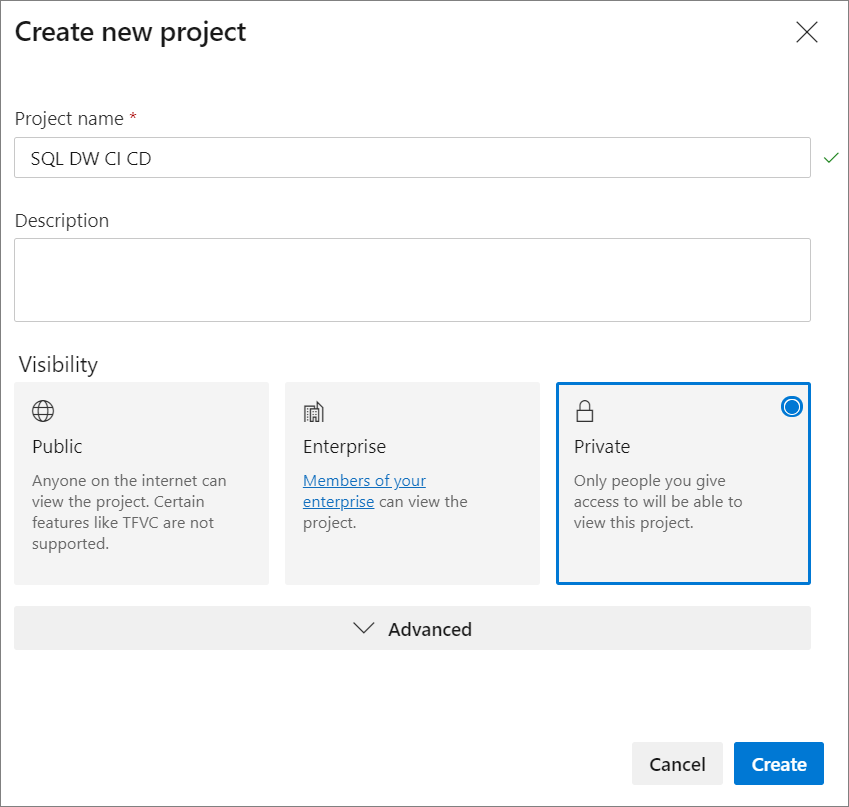The image size is (849, 807).
Task: Click the Advanced label text
Action: 430,629
